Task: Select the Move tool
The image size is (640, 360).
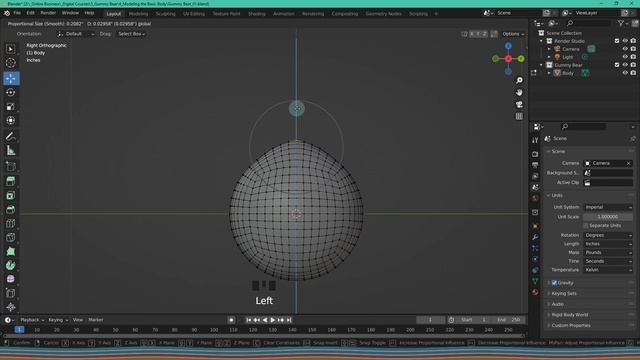Action: pyautogui.click(x=11, y=78)
